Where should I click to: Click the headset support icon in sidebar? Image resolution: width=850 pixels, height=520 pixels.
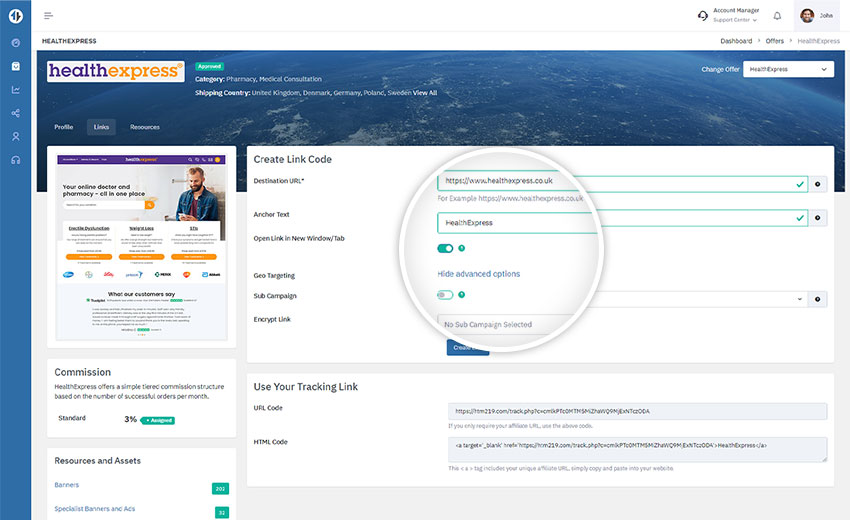[15, 159]
